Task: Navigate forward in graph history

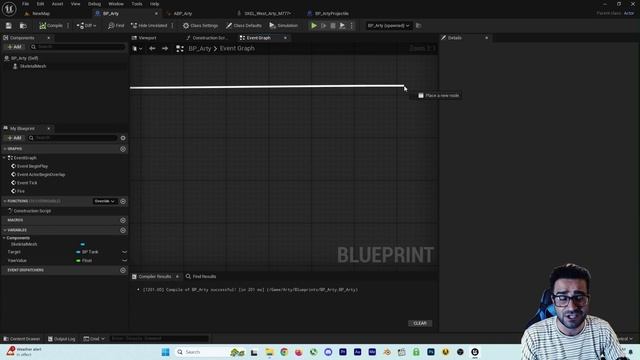Action: click(x=165, y=49)
